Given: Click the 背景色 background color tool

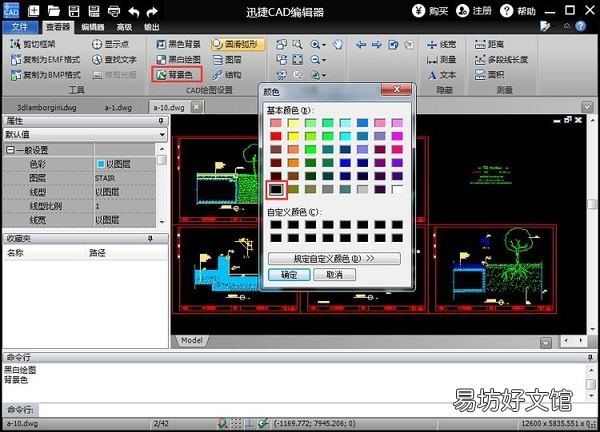Looking at the screenshot, I should [177, 74].
